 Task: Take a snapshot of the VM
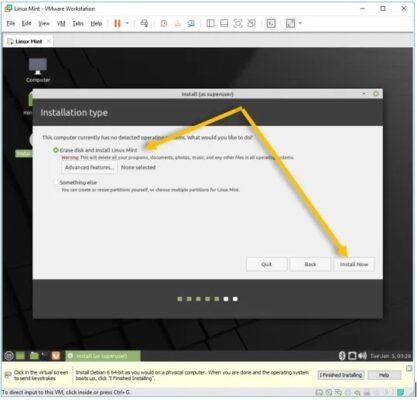point(164,23)
